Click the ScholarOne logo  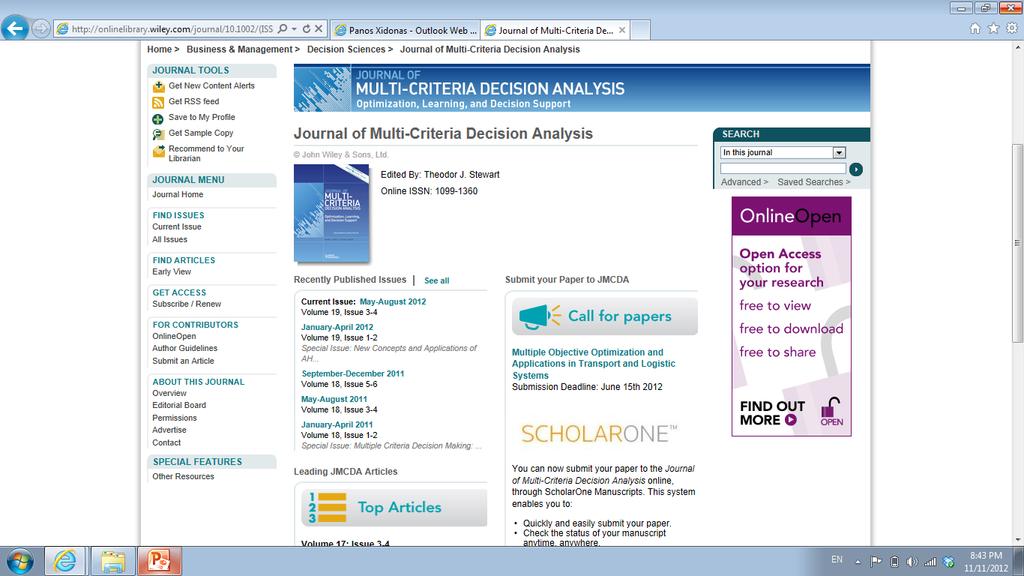coord(599,434)
